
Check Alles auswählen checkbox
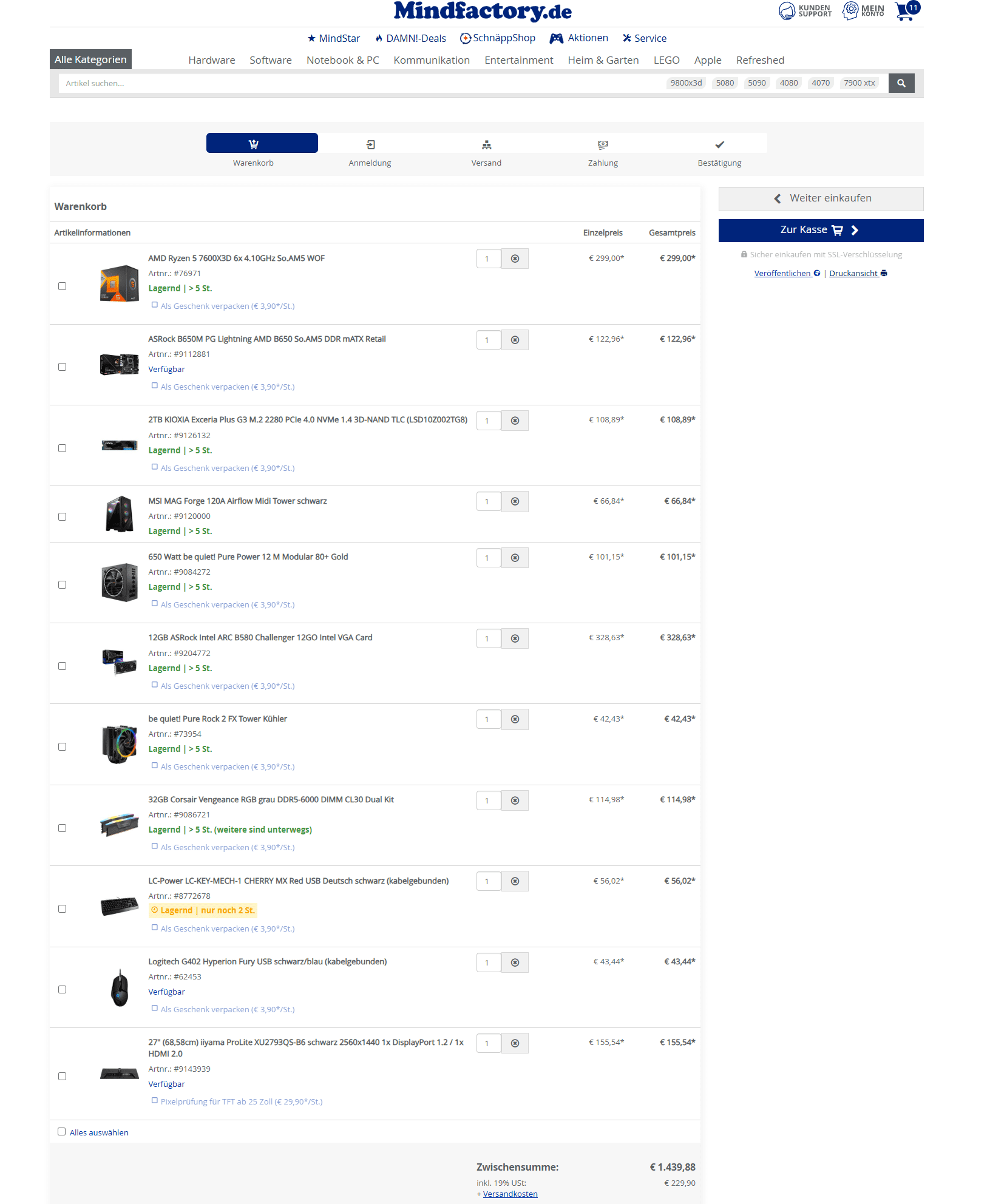[61, 1132]
